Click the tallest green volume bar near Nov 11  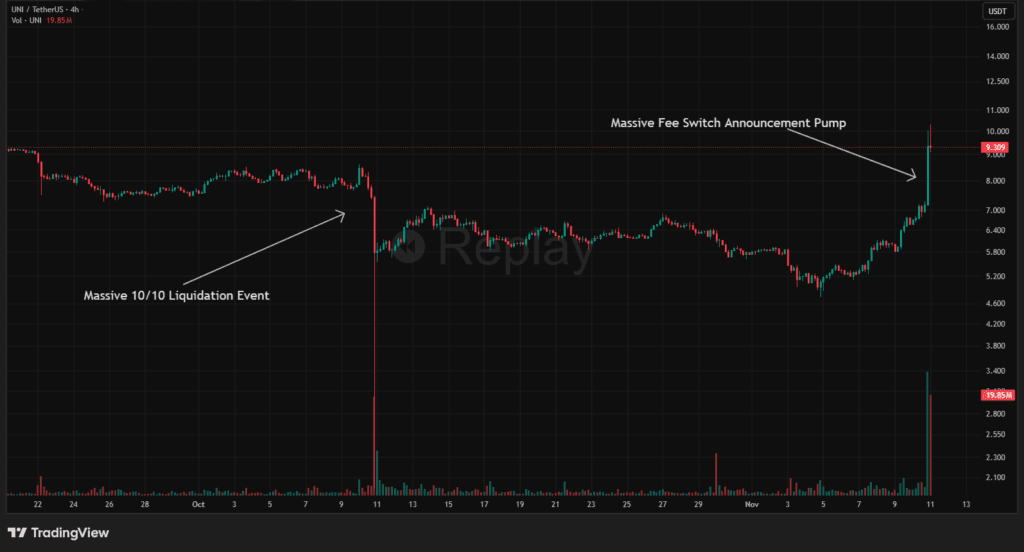point(927,432)
